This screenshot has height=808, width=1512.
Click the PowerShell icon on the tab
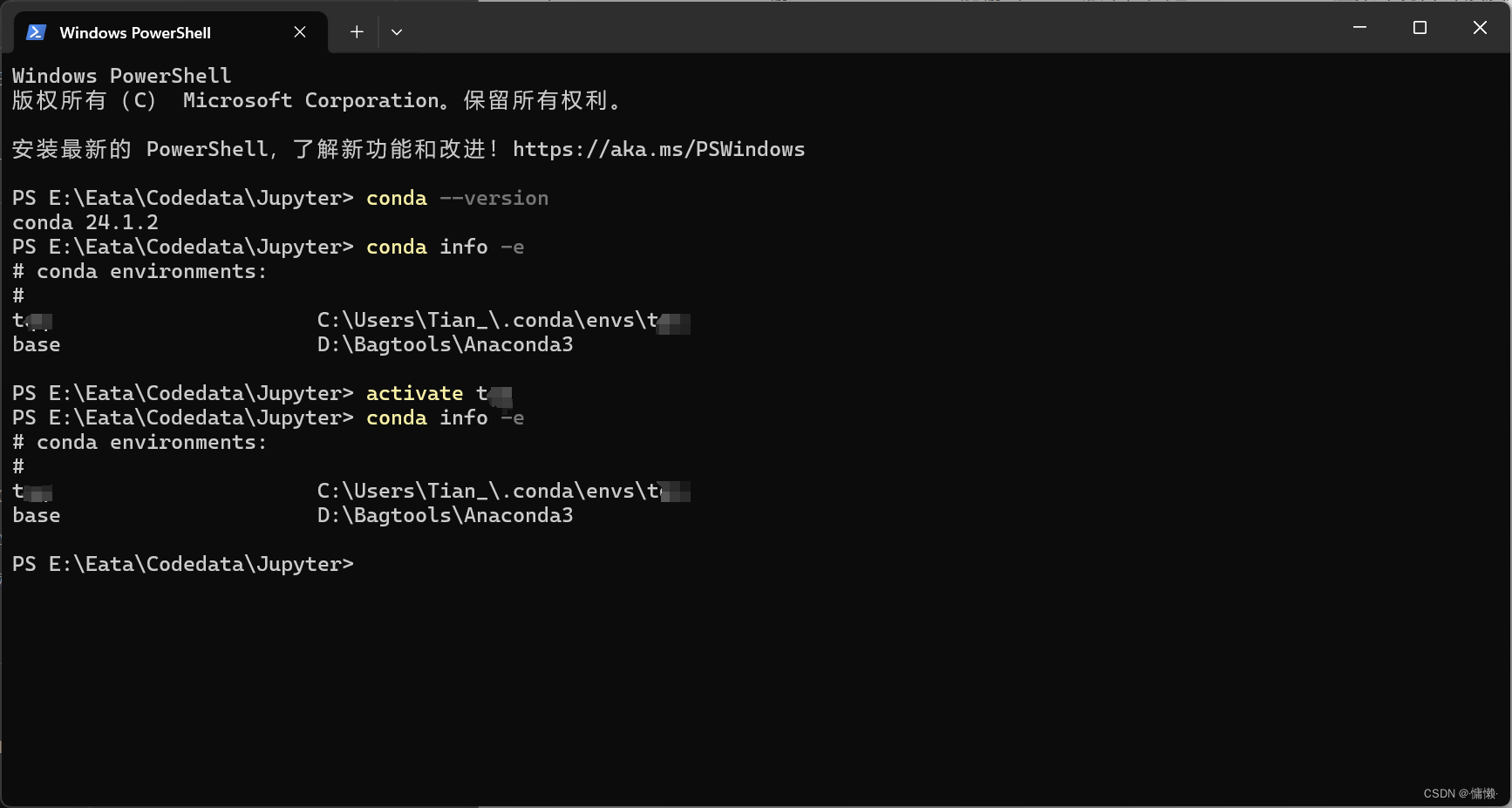point(36,32)
